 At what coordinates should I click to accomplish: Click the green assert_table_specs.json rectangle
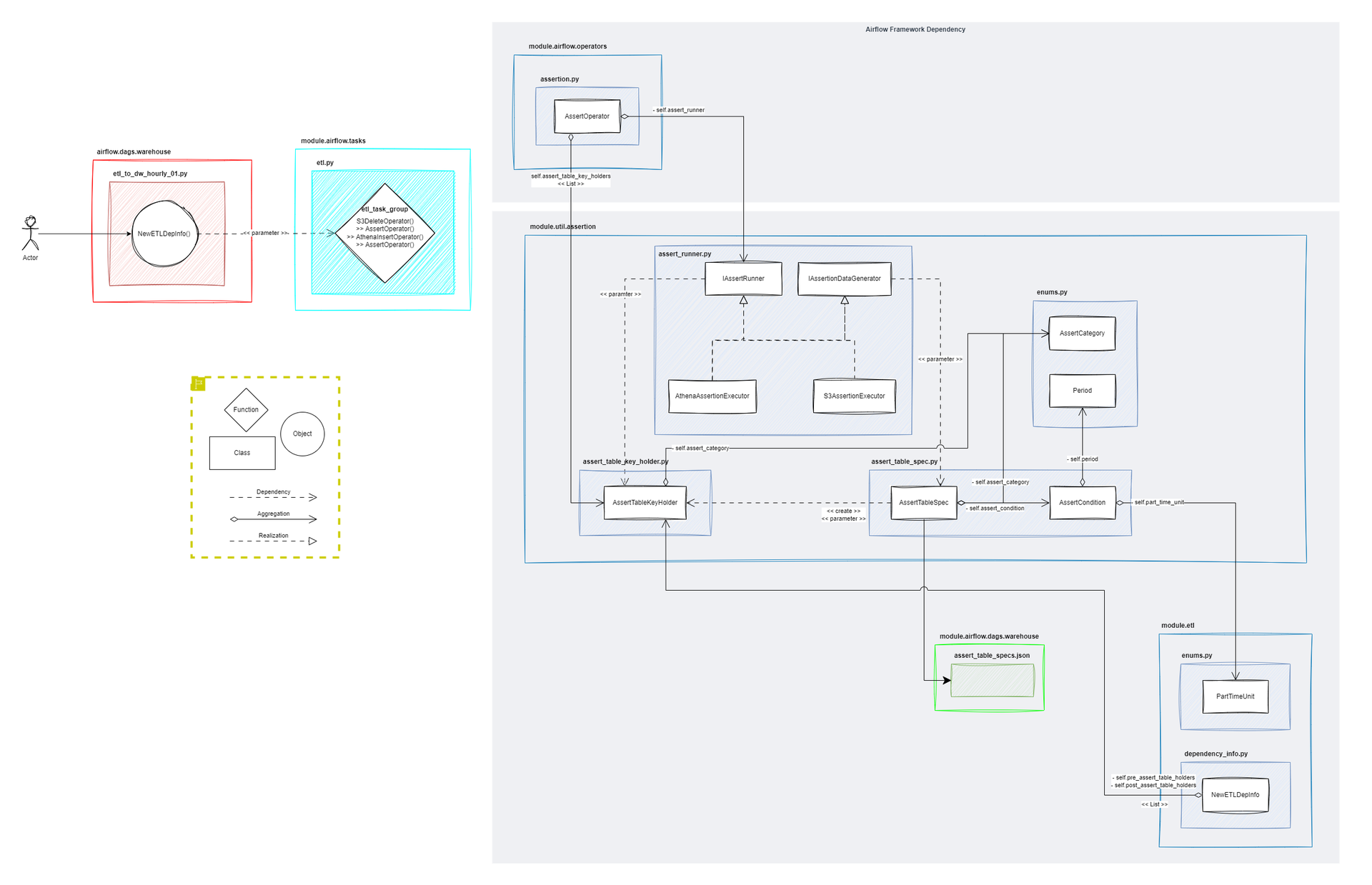click(992, 681)
